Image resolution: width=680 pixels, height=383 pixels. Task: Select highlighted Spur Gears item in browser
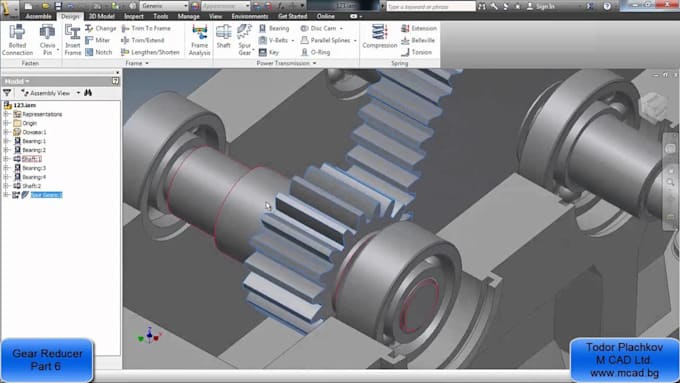coord(46,195)
